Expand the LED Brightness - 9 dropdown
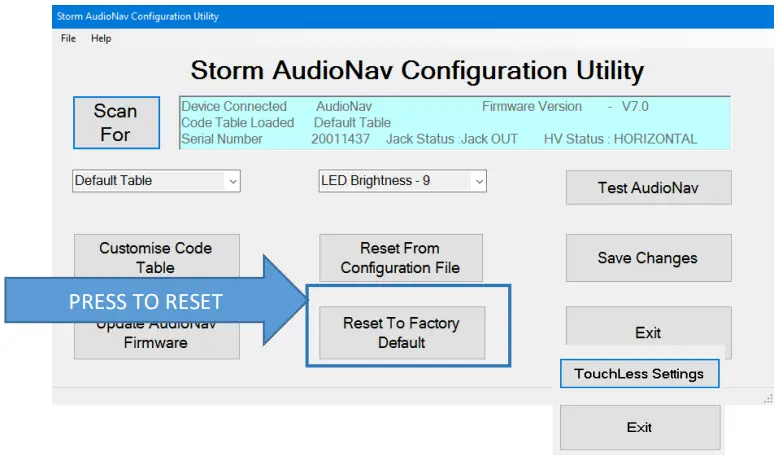782x466 pixels. [x=402, y=181]
